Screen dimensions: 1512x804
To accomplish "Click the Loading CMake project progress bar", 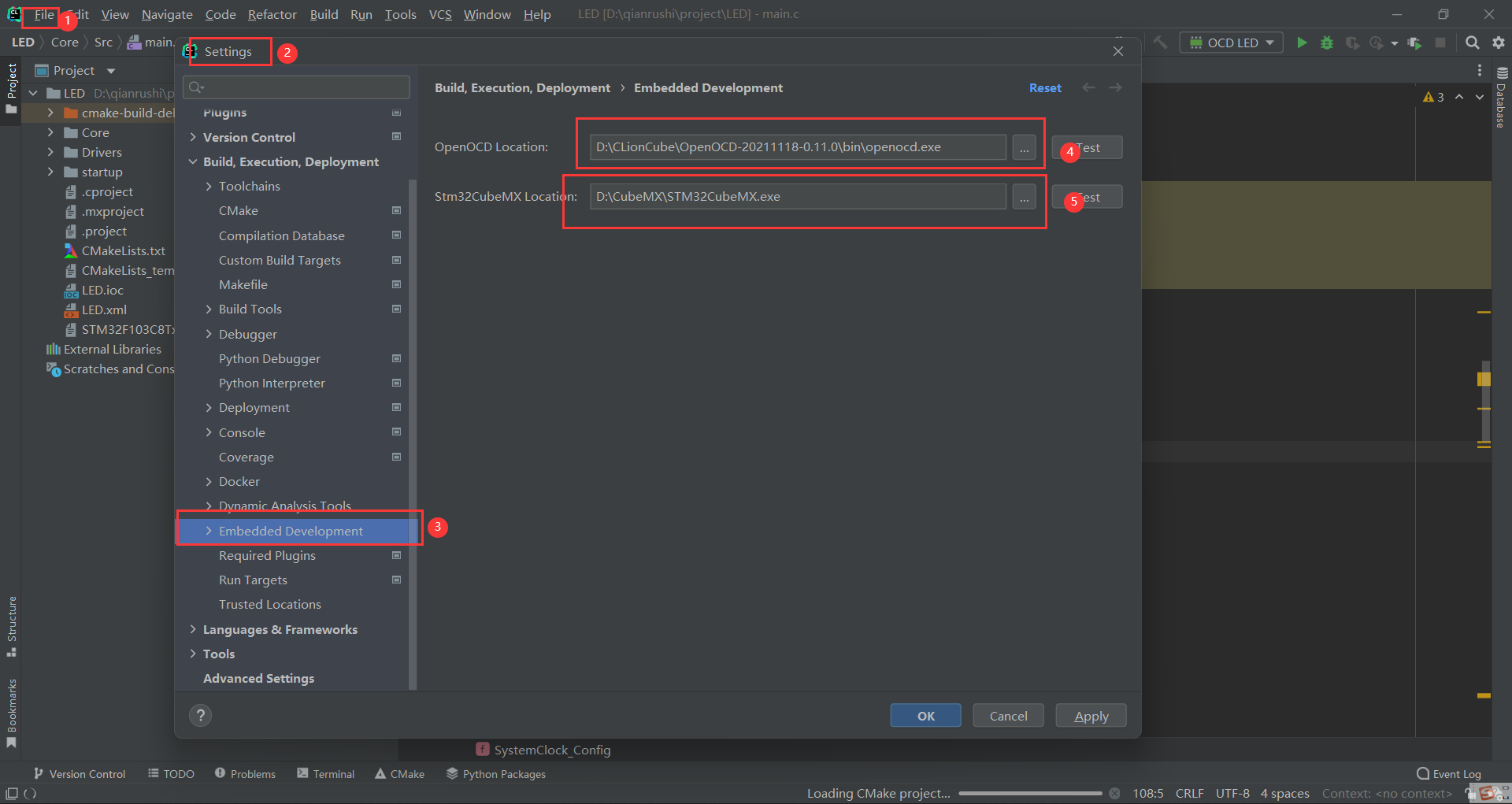I will [1030, 793].
